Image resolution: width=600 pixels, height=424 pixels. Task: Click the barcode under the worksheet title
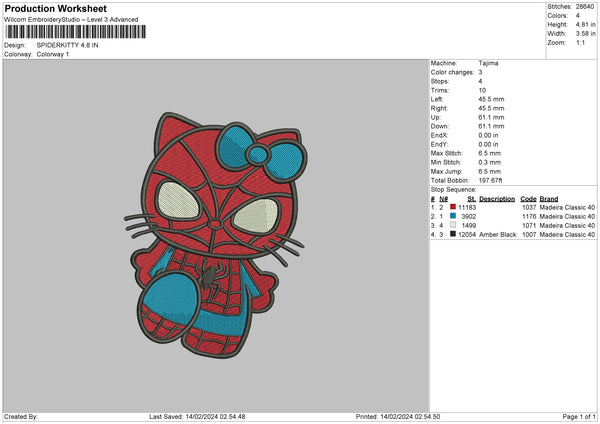point(74,33)
